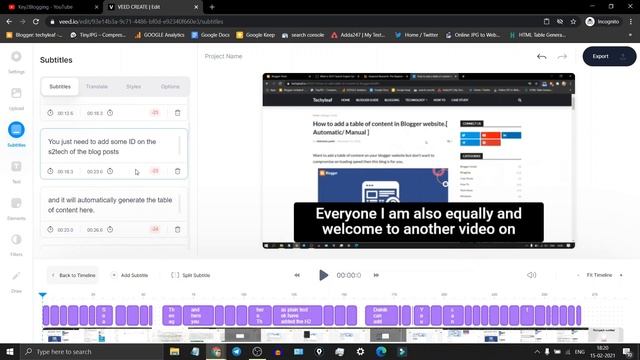Delete the subtitle starting at 00:13.6
Viewport: 640px width, 360px height.
178,113
